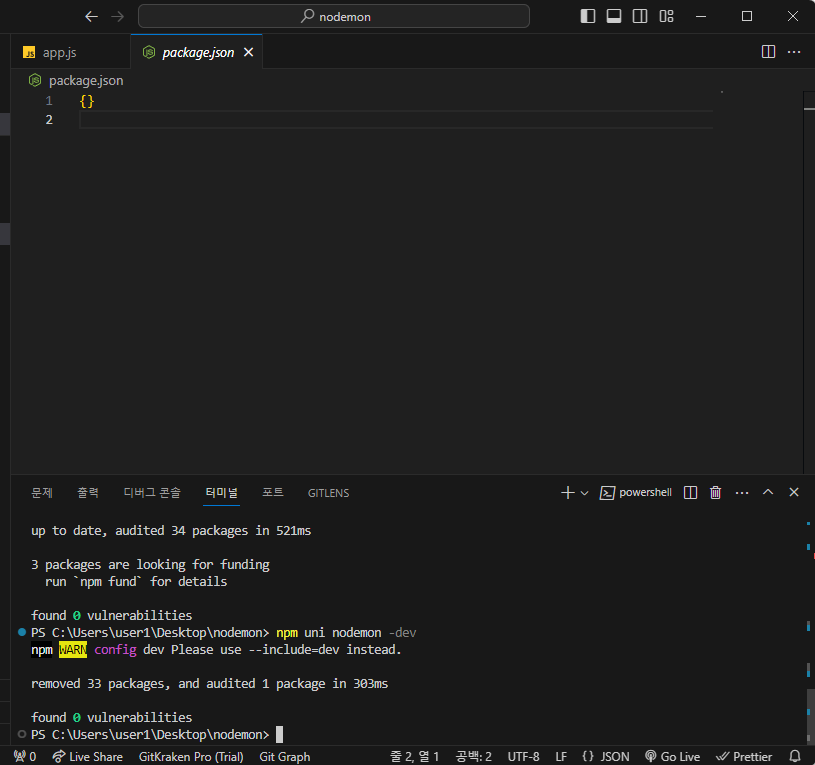This screenshot has width=815, height=765.
Task: Open the customize layout icon
Action: [x=666, y=16]
